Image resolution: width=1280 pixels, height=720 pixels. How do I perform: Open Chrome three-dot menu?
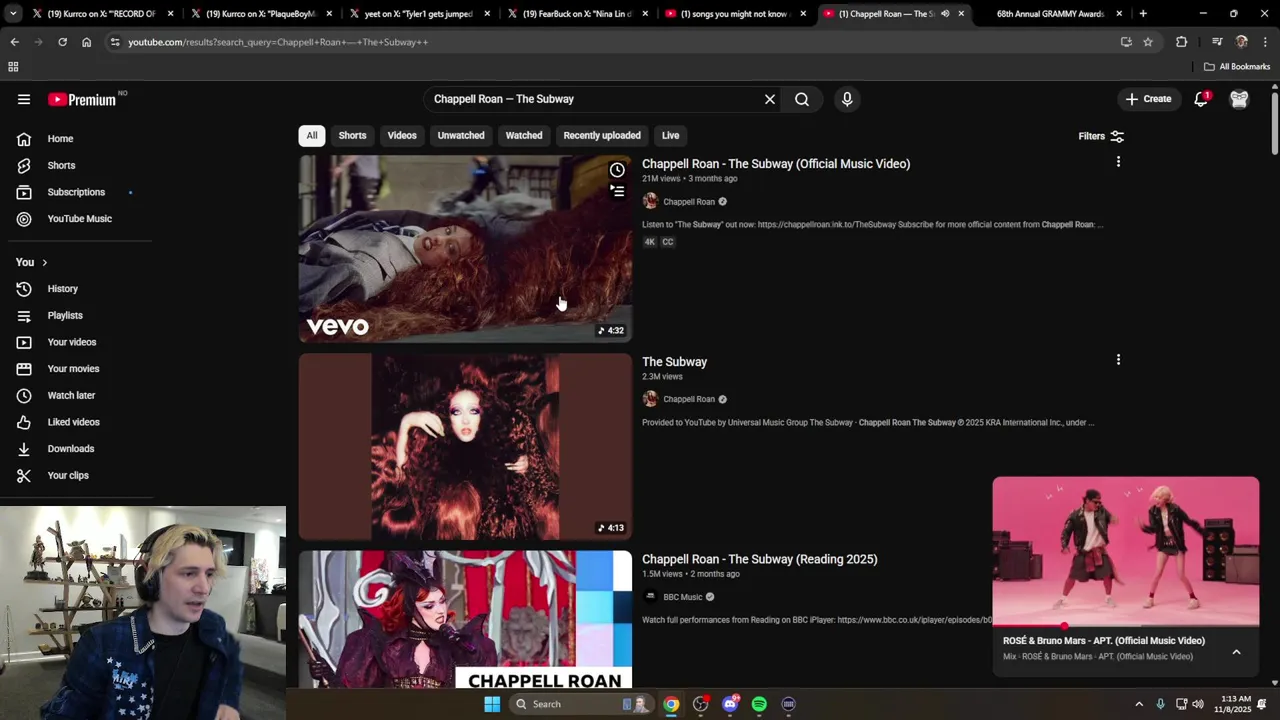pos(1265,42)
